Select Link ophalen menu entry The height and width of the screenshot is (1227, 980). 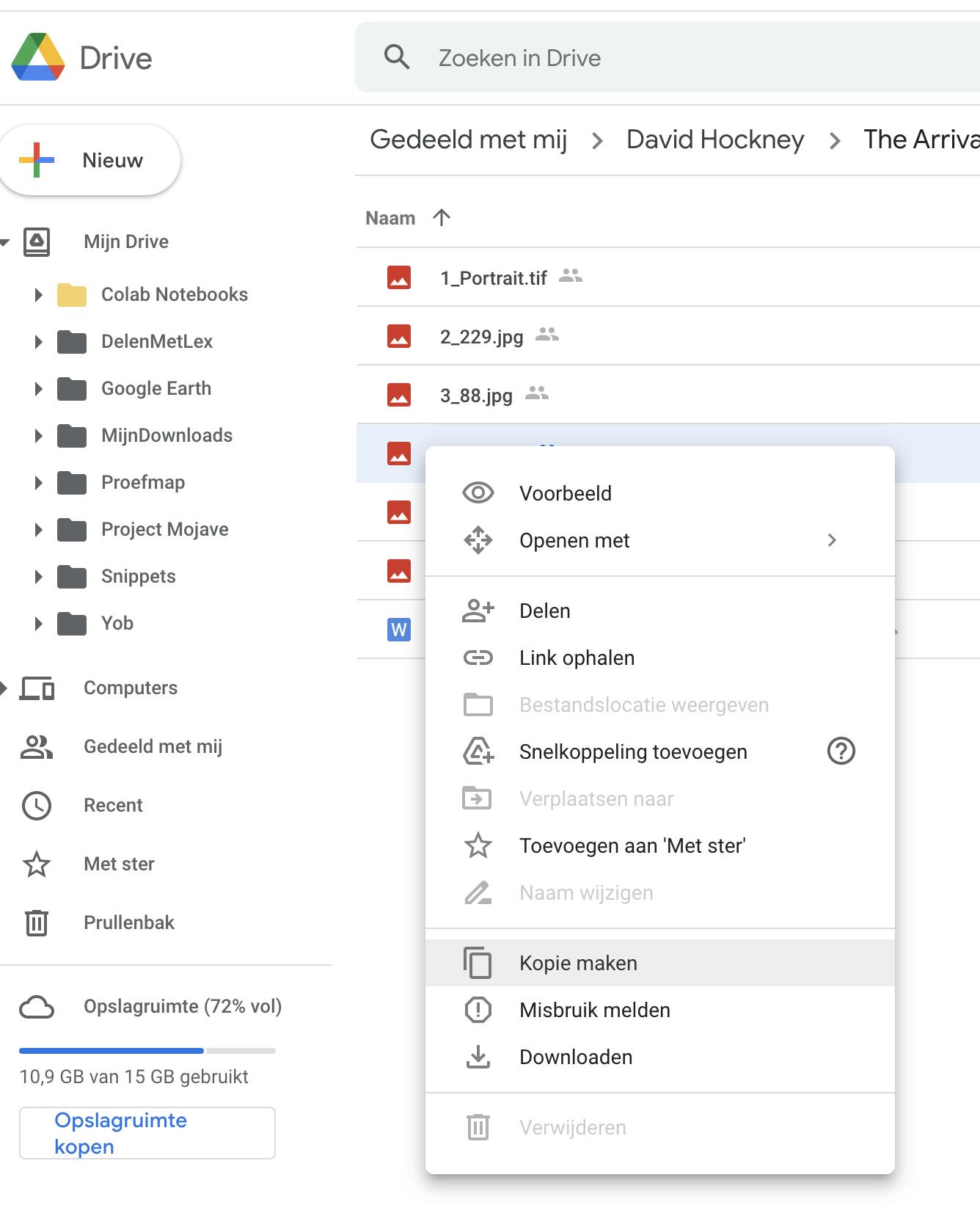[x=660, y=658]
